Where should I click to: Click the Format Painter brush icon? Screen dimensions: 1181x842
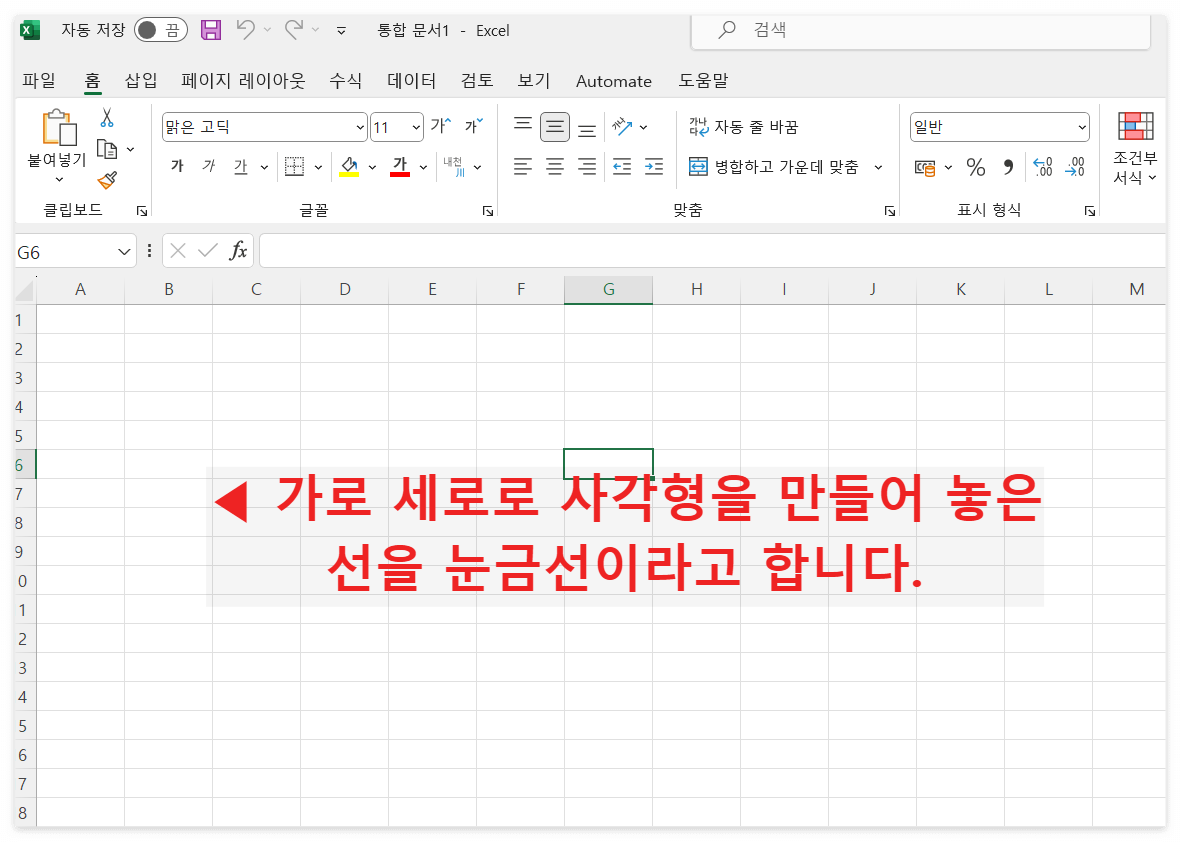107,180
